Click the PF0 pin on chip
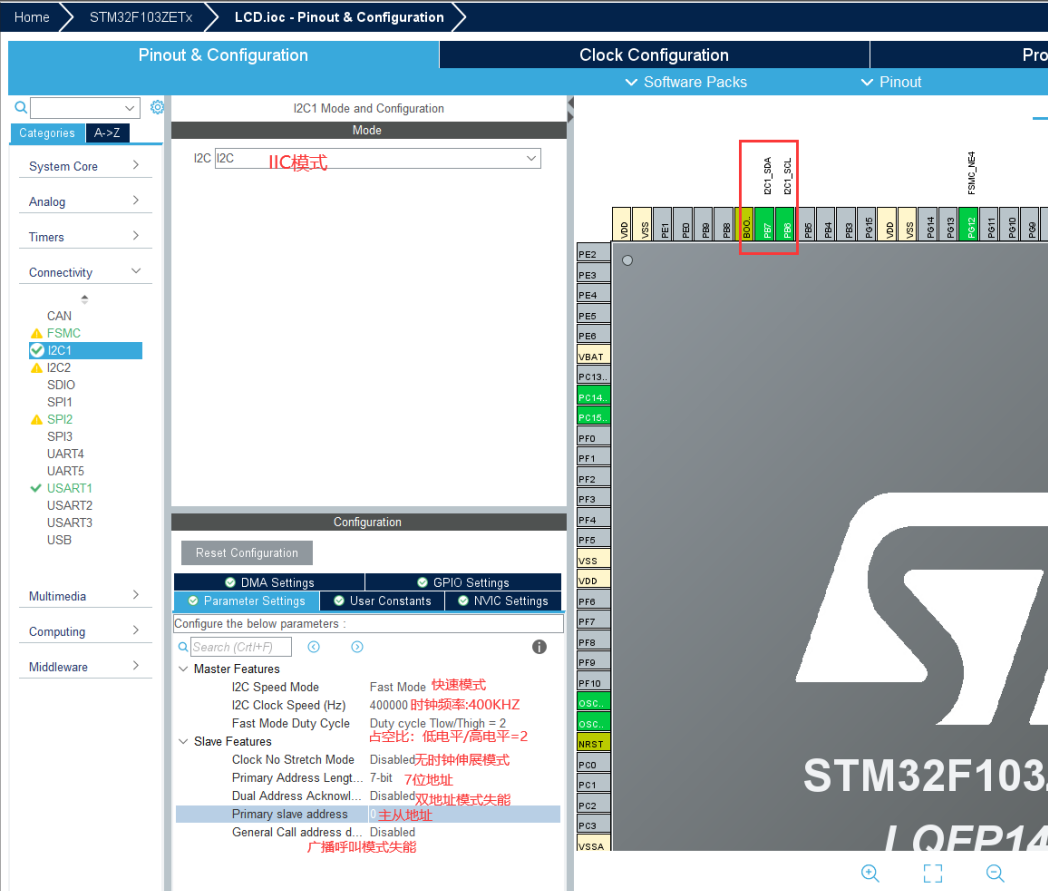 coord(594,438)
